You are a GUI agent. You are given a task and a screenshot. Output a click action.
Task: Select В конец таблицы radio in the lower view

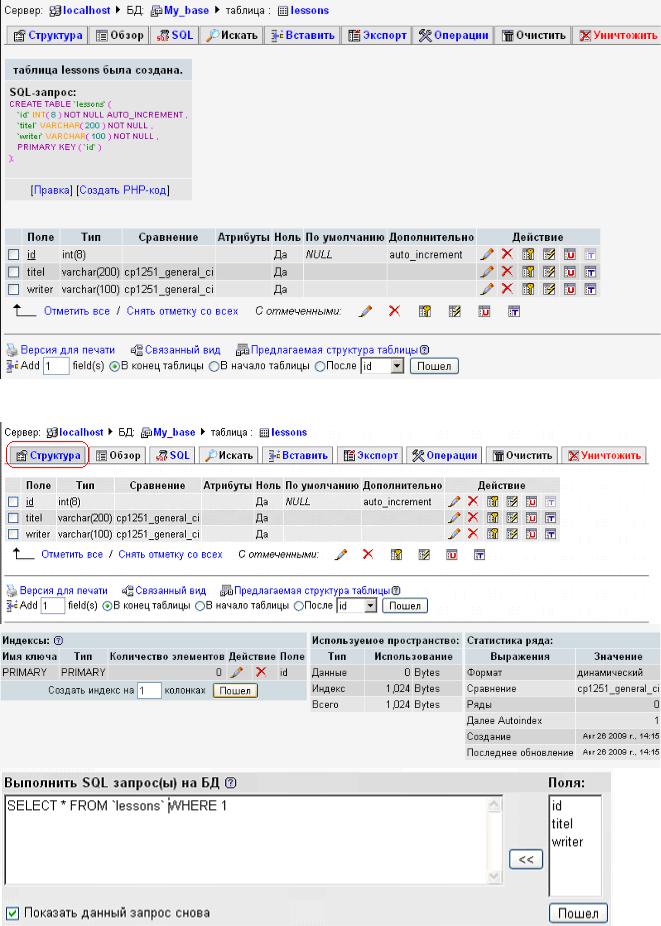click(108, 606)
